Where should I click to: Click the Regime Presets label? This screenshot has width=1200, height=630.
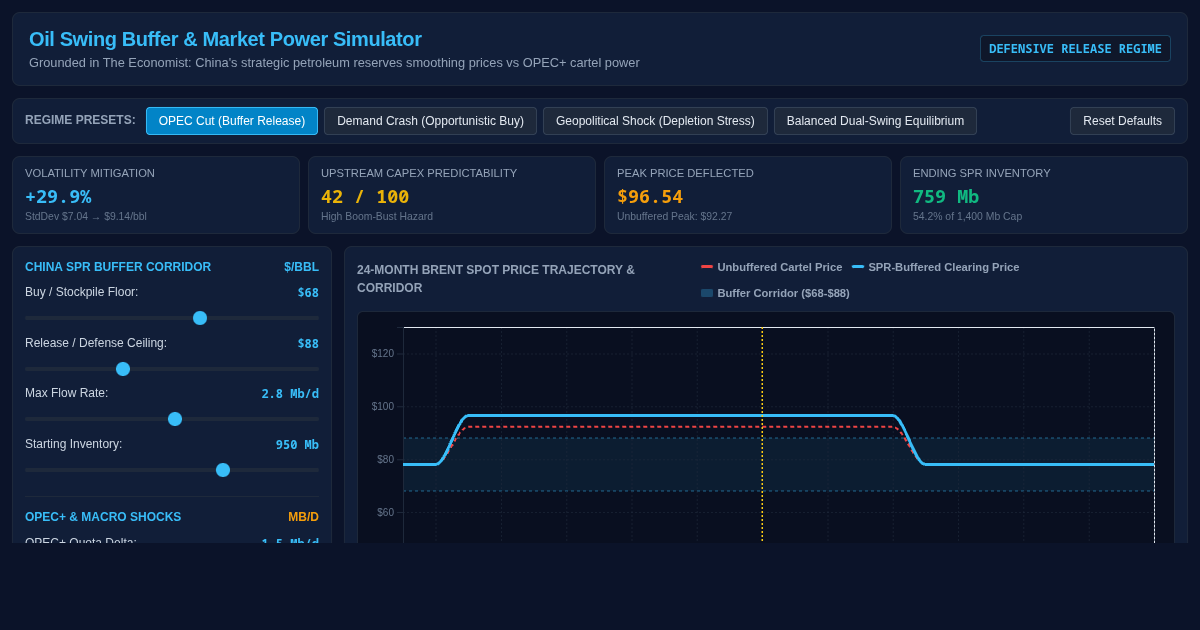(x=80, y=120)
